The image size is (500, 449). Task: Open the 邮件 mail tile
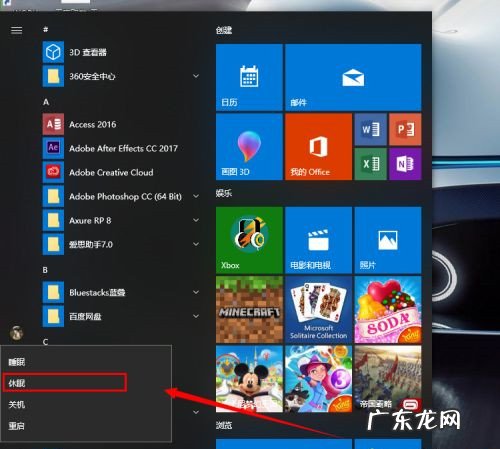[x=353, y=77]
